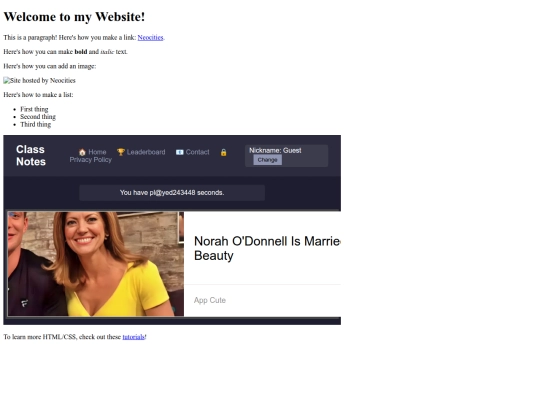Click the woman in yellow ad thumbnail
Screen dimensions: 540x405
[96, 264]
